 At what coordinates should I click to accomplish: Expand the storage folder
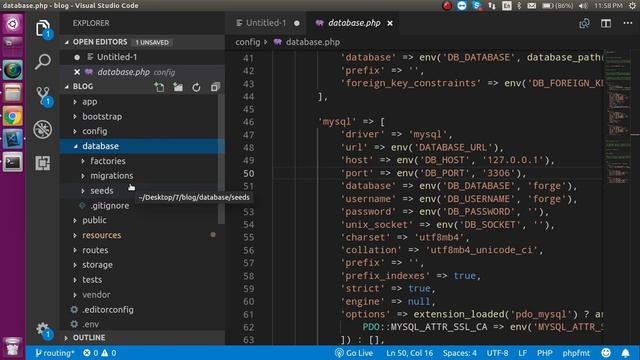pyautogui.click(x=142, y=265)
